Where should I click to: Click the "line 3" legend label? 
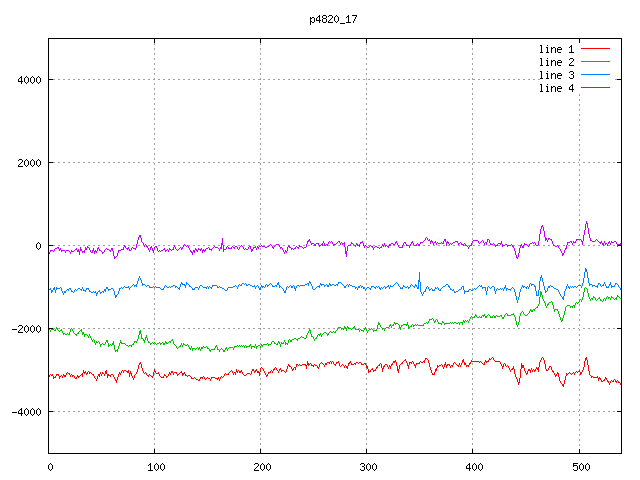(556, 75)
